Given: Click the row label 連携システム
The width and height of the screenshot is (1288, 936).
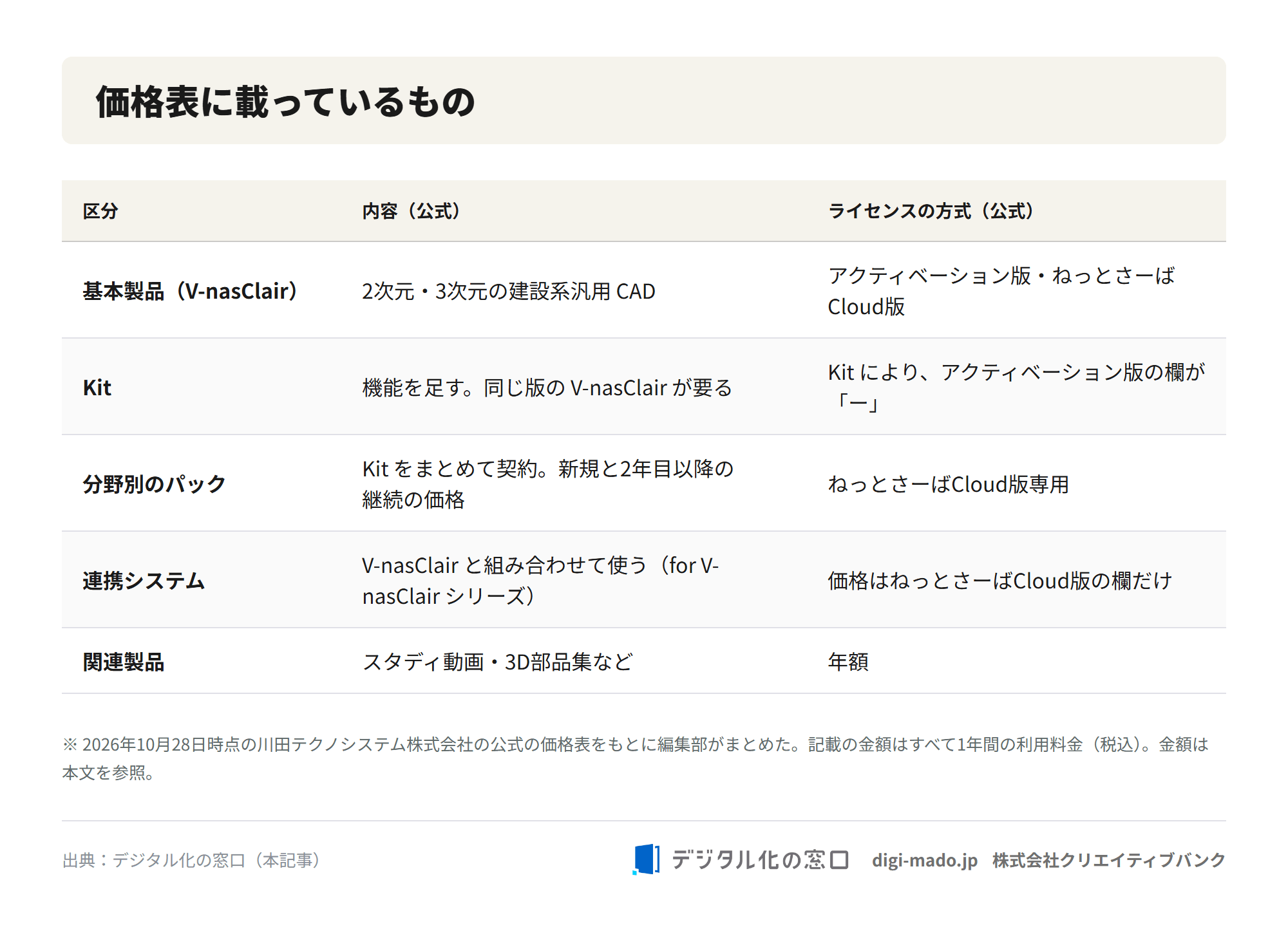Looking at the screenshot, I should click(x=144, y=581).
